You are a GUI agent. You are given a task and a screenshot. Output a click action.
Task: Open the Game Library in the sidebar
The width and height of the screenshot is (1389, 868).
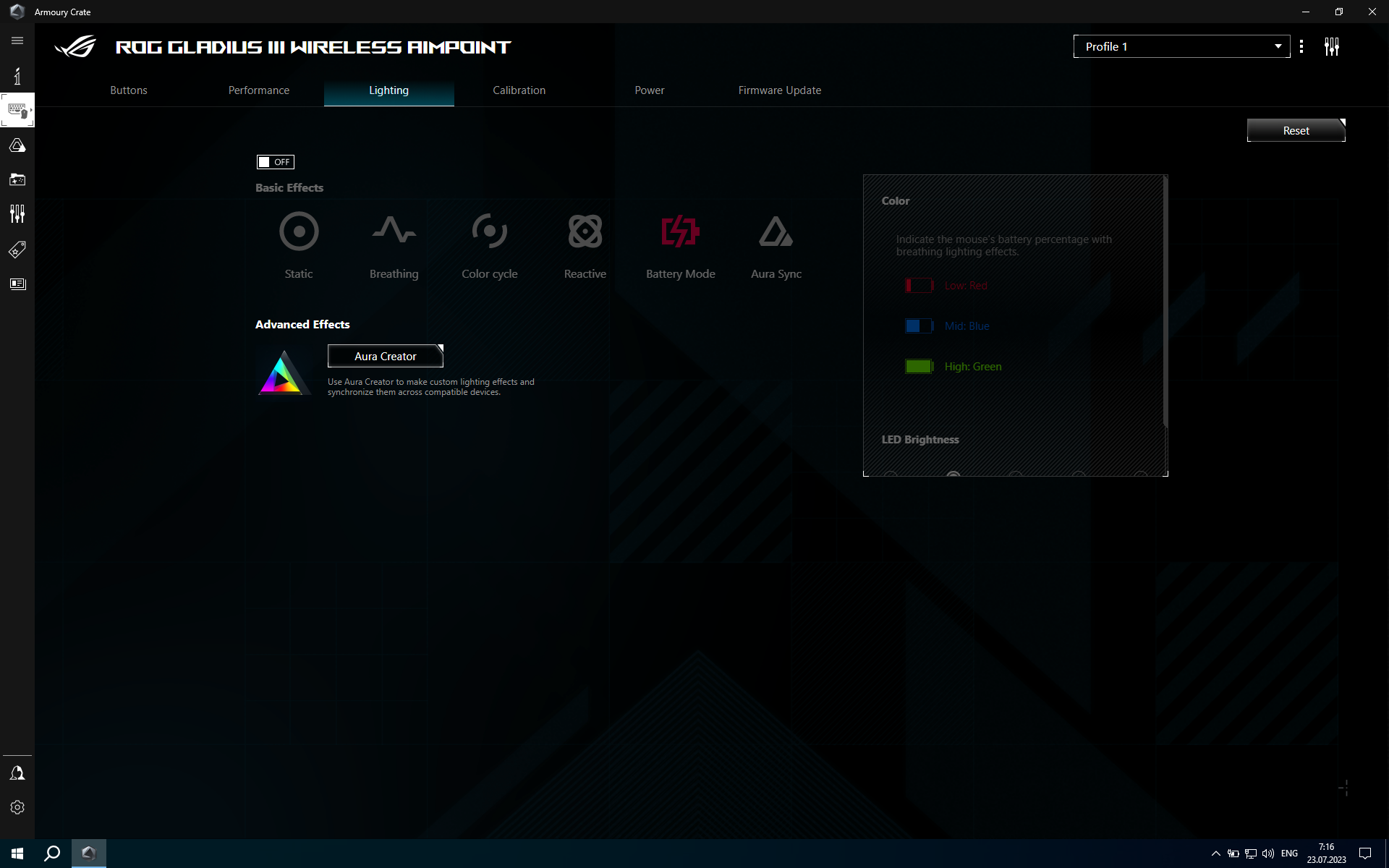tap(17, 179)
